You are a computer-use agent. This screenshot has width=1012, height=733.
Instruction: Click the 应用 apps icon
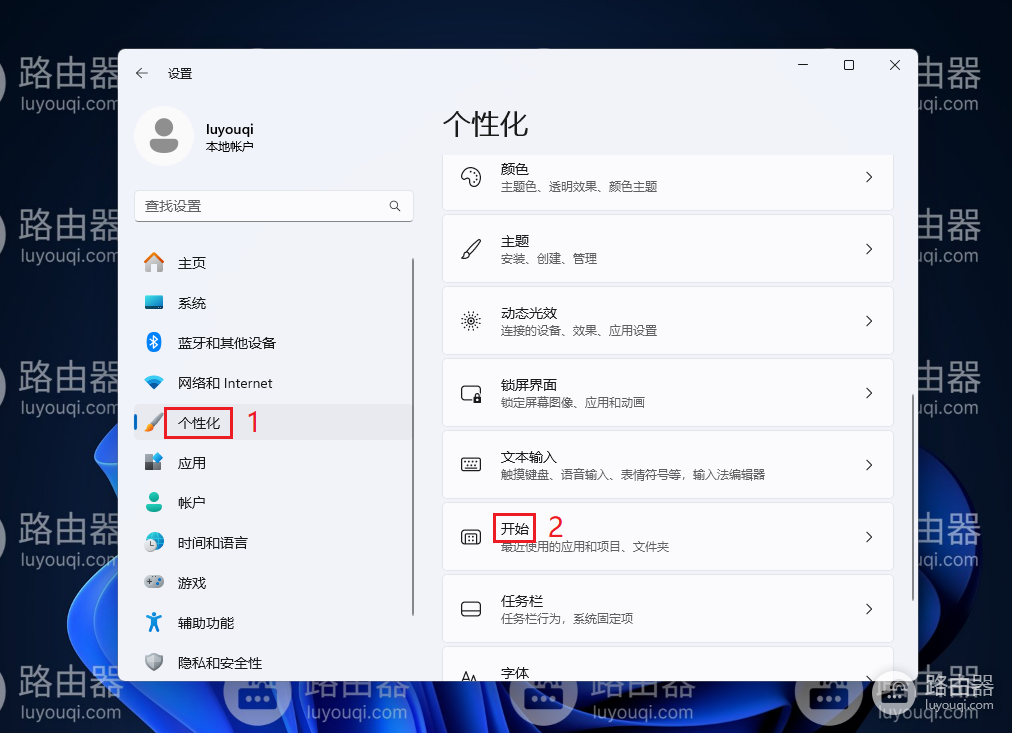coord(154,462)
